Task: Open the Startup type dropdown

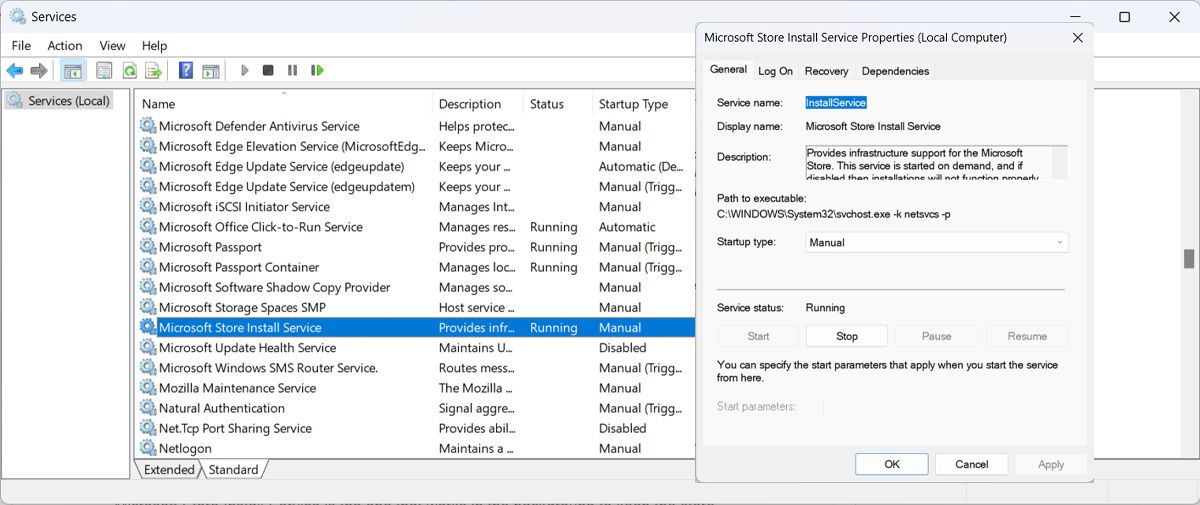Action: (x=937, y=242)
